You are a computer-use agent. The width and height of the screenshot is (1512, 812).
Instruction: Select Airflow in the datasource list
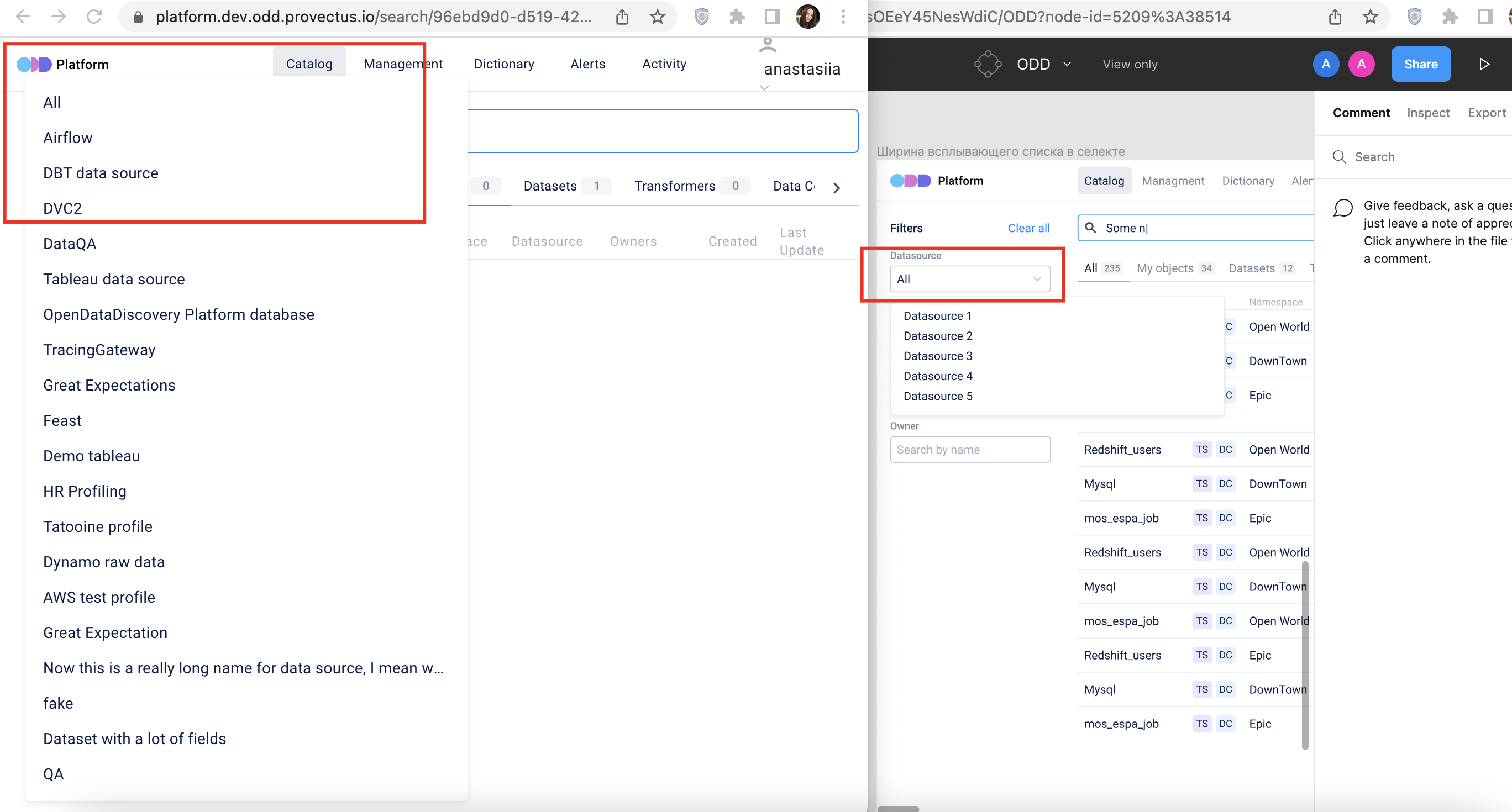click(67, 138)
